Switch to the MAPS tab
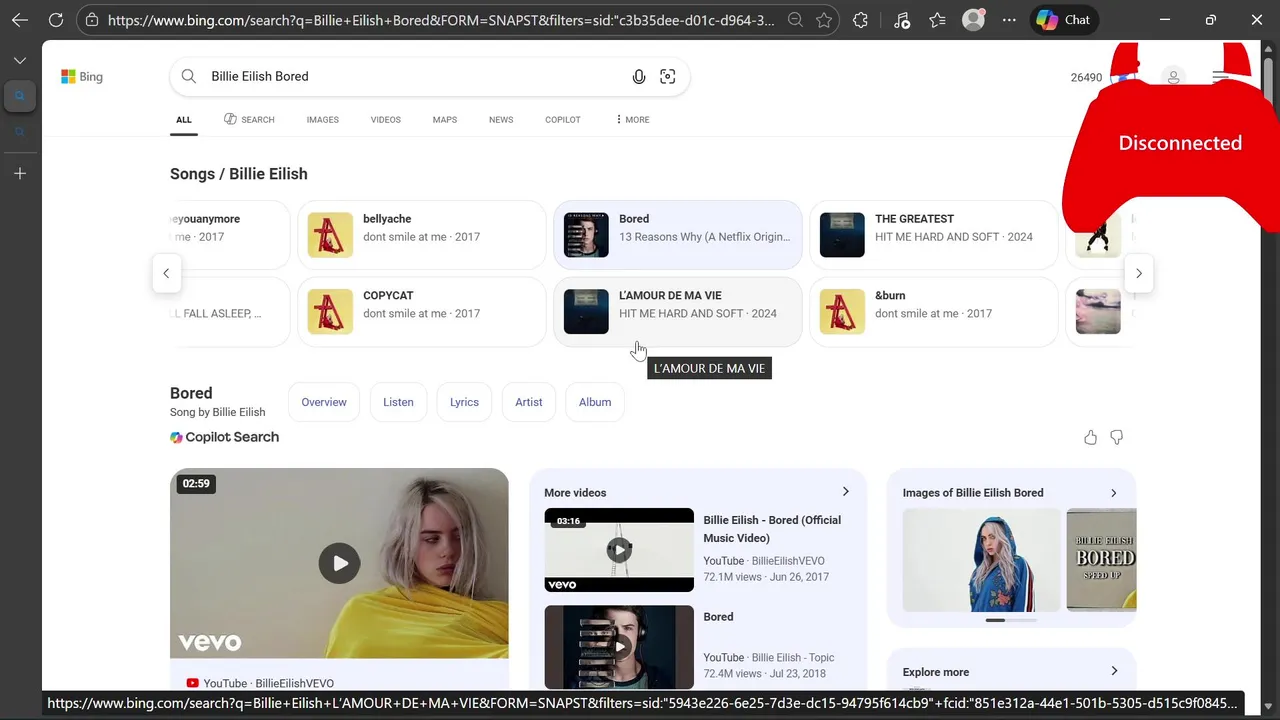The image size is (1280, 720). (x=445, y=120)
